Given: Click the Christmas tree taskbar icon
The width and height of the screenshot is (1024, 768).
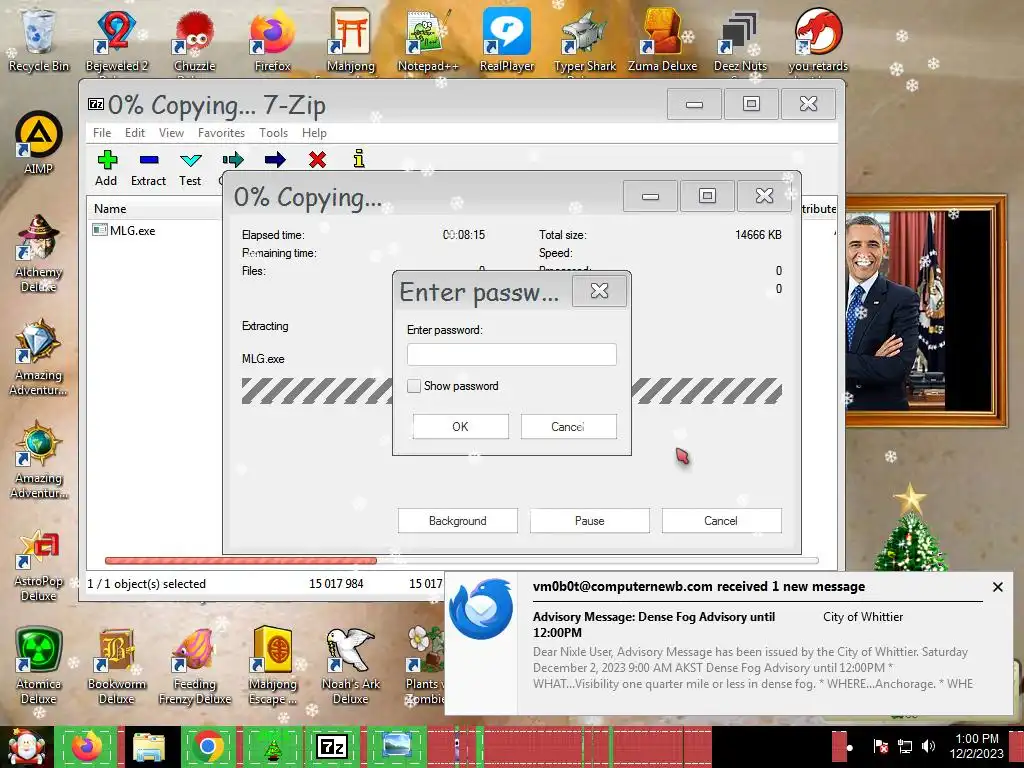Looking at the screenshot, I should pos(272,746).
